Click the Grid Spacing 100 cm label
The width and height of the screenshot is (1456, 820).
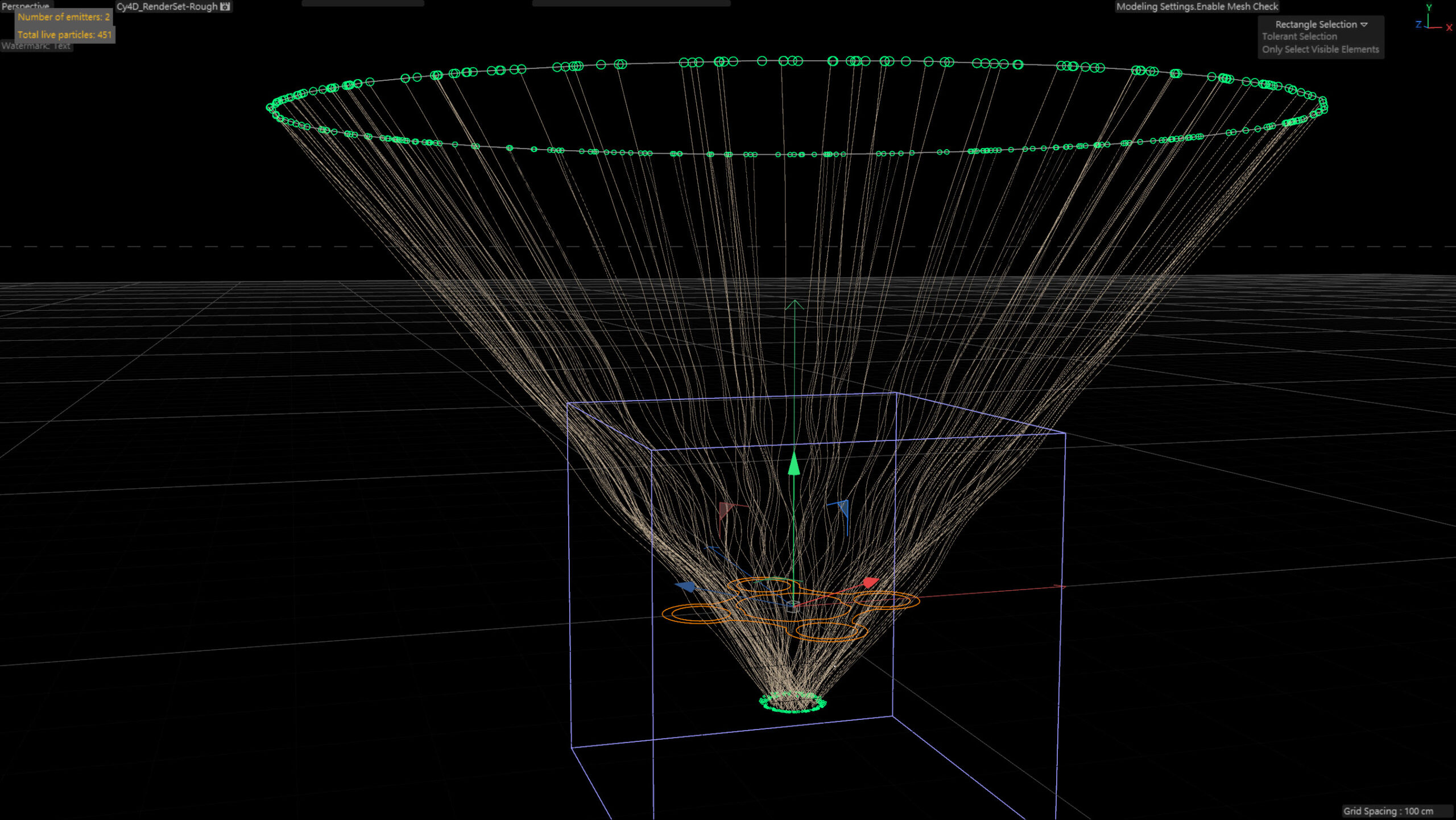tap(1388, 811)
